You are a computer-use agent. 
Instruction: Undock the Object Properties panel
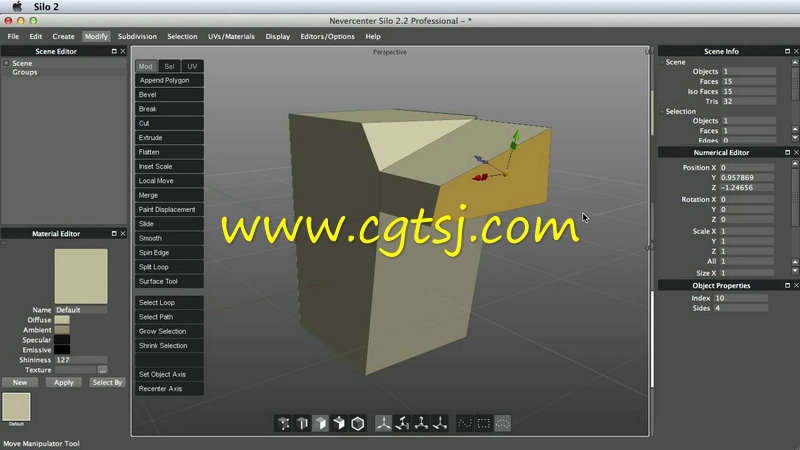[x=787, y=285]
